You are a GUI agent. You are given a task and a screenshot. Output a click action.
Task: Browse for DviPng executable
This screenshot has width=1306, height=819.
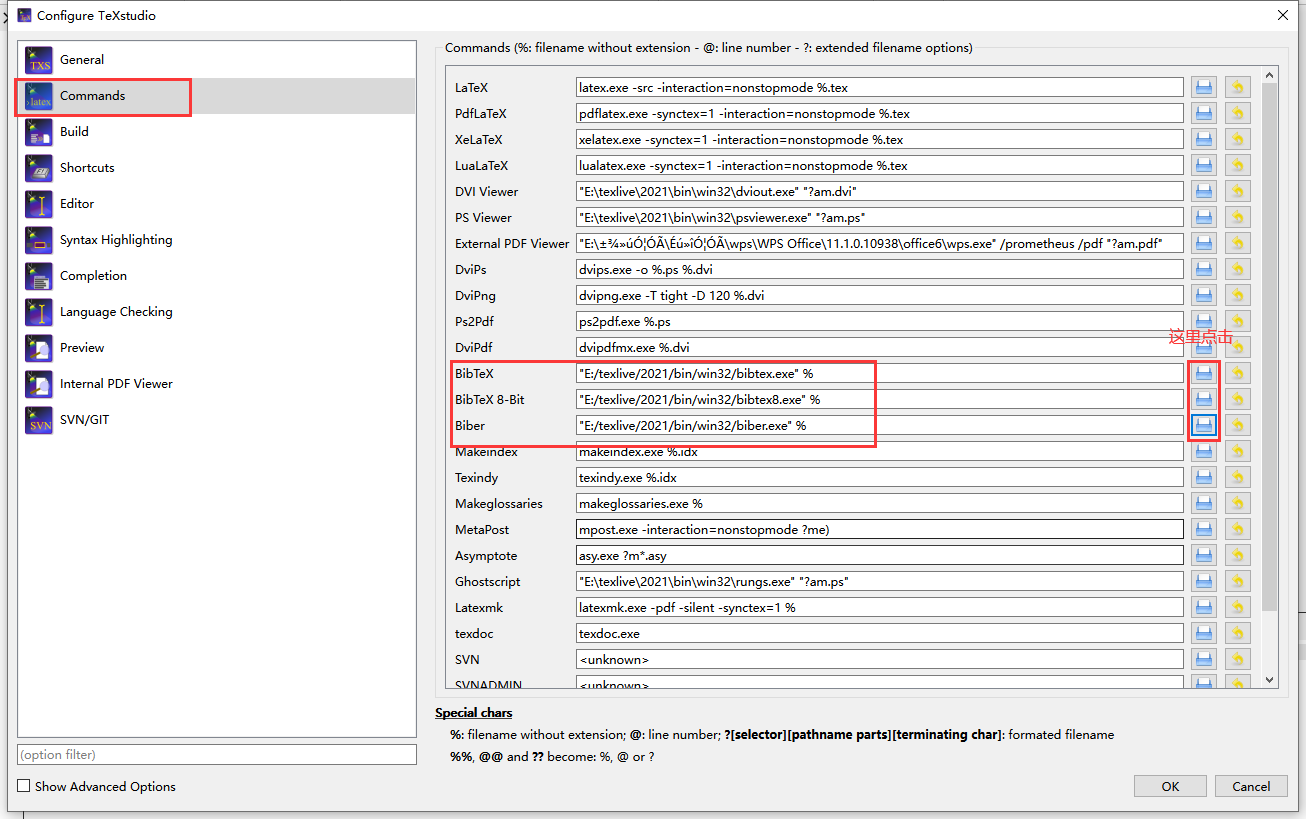[x=1204, y=295]
